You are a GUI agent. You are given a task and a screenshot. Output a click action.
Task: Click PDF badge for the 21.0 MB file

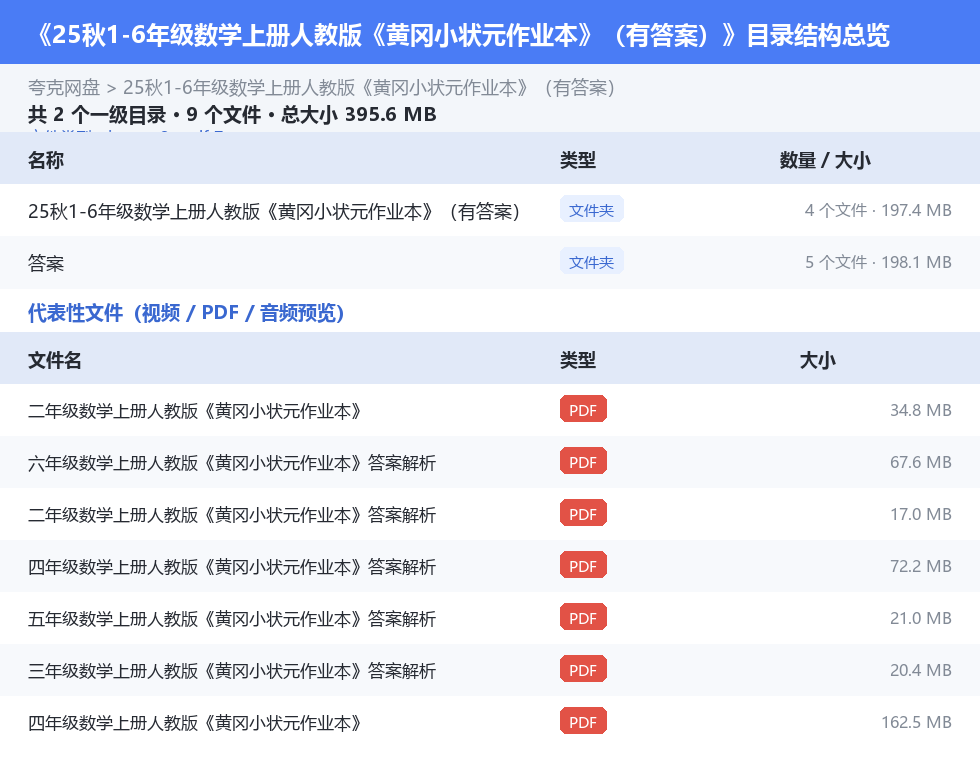click(583, 617)
